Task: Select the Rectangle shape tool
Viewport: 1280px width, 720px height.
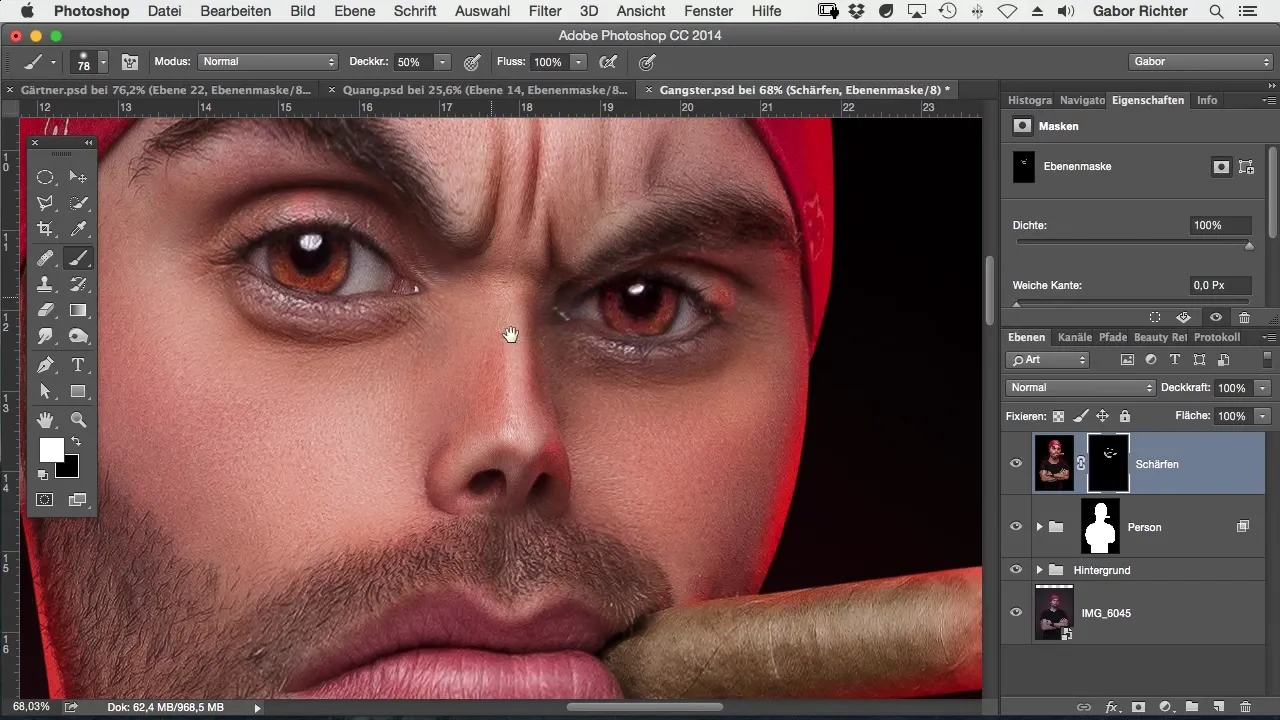Action: pos(78,392)
